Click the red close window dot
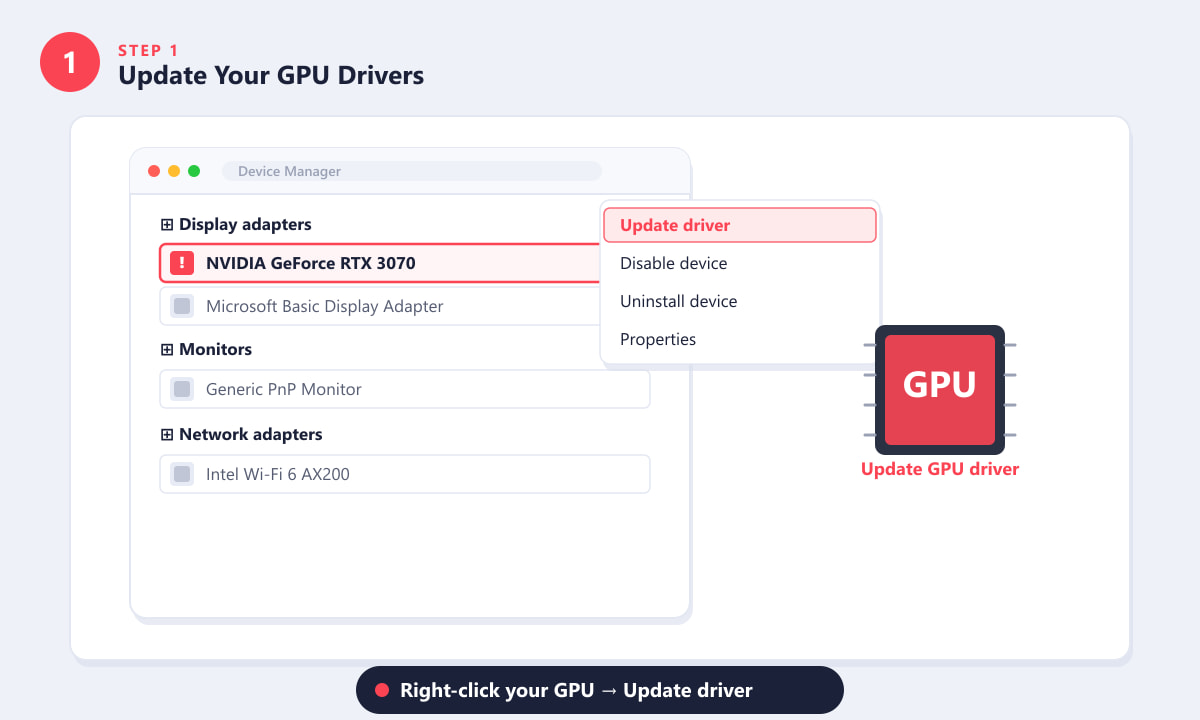 click(154, 171)
